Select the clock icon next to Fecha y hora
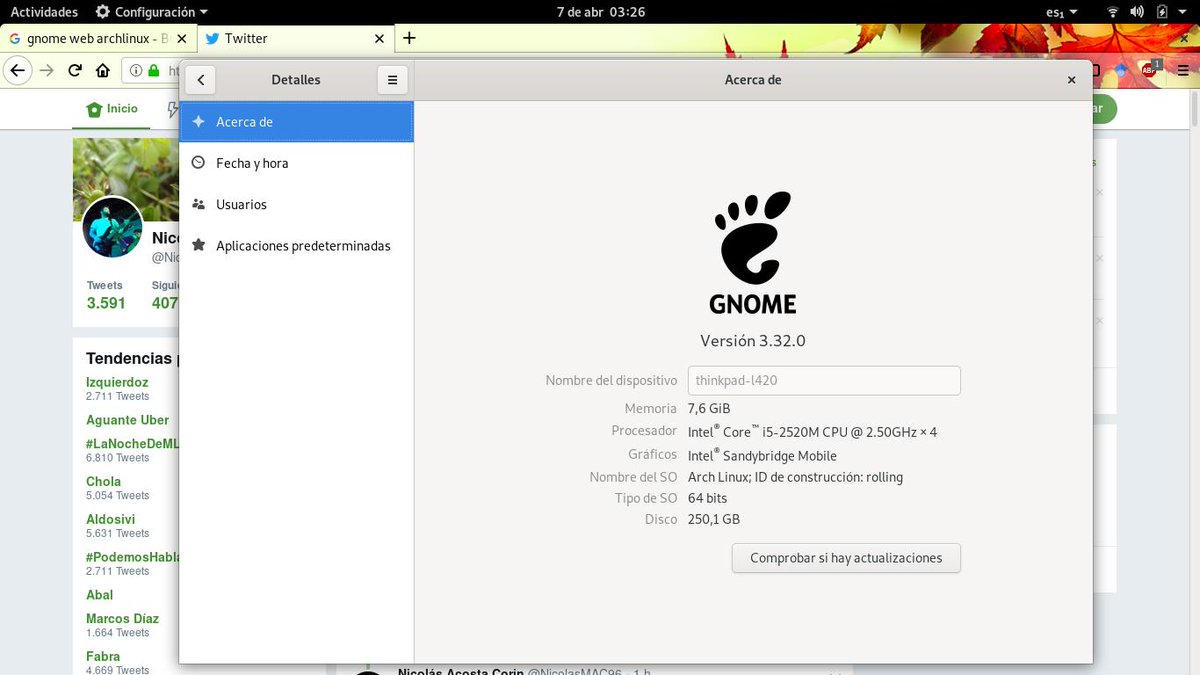This screenshot has height=675, width=1200. [198, 163]
